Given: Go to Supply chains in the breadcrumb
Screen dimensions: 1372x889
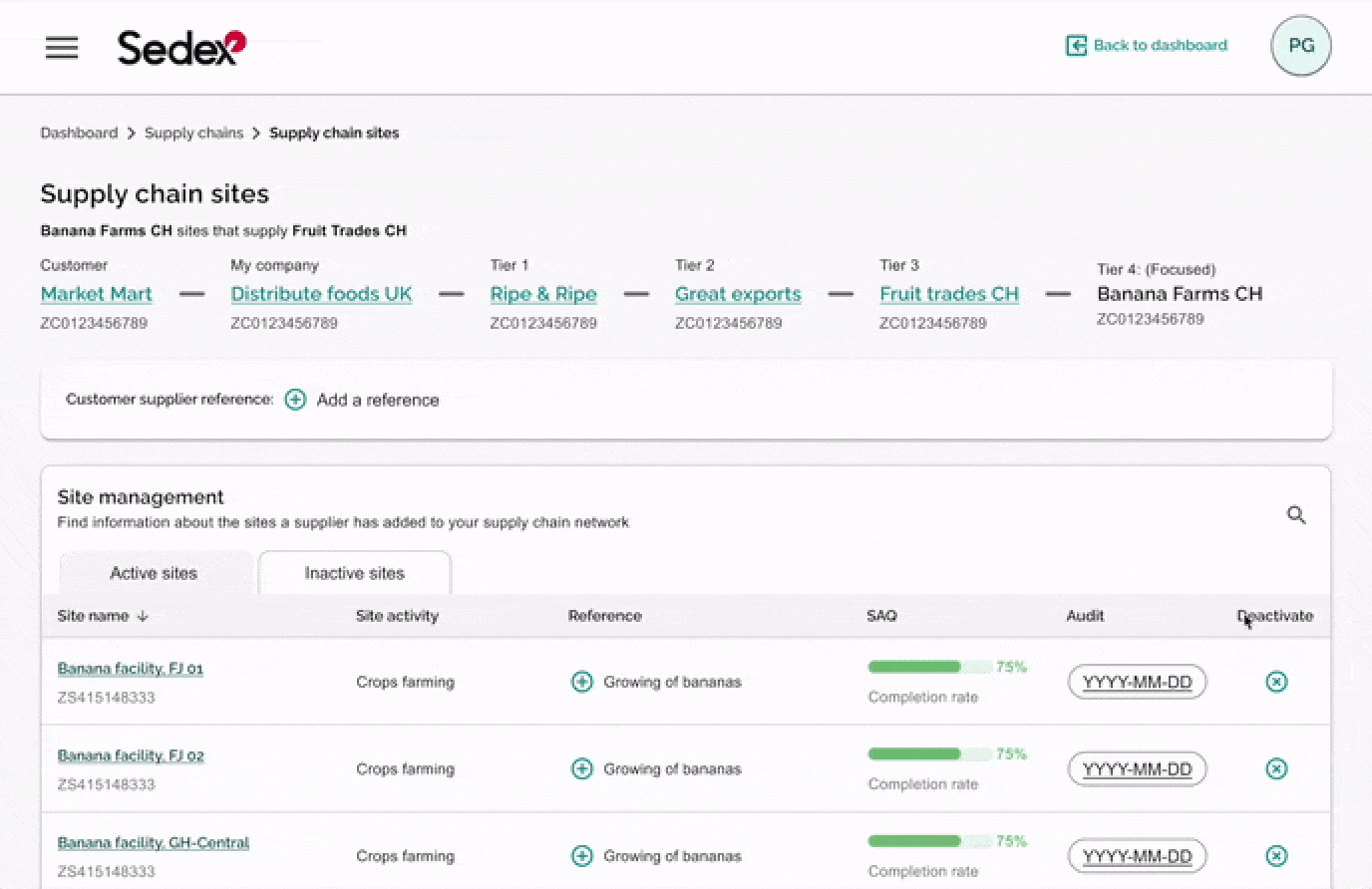Looking at the screenshot, I should [x=193, y=133].
